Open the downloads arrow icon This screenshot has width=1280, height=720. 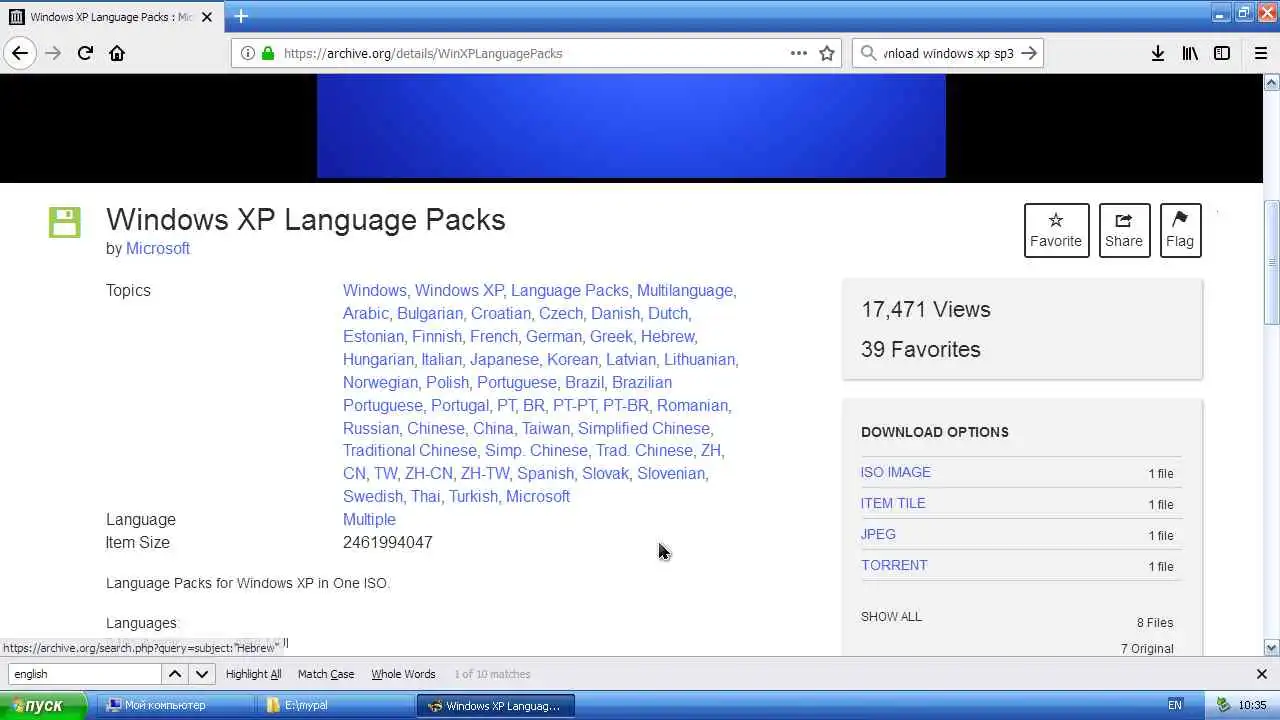click(x=1158, y=53)
